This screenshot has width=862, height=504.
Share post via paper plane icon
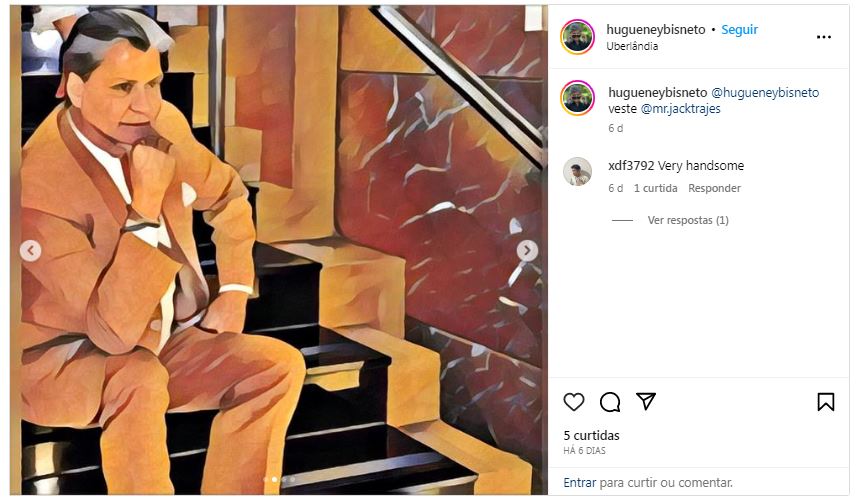[646, 401]
